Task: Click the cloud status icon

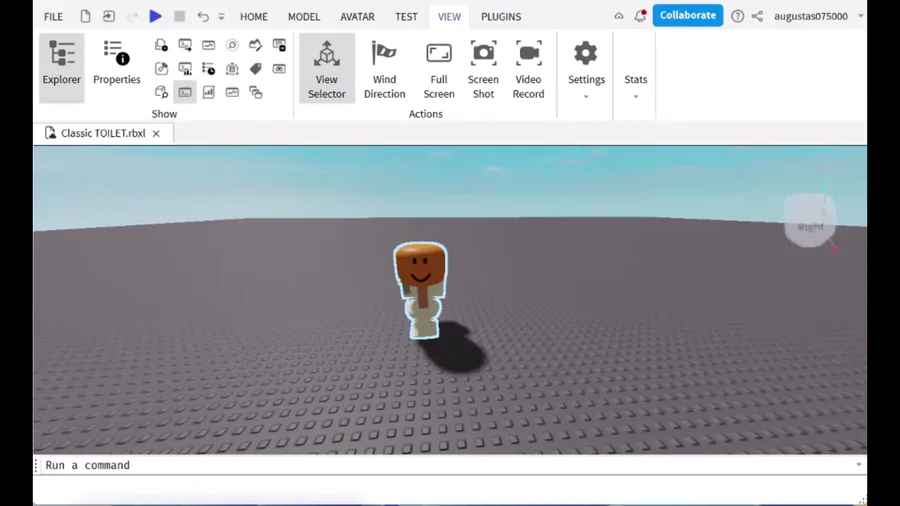Action: [x=619, y=16]
